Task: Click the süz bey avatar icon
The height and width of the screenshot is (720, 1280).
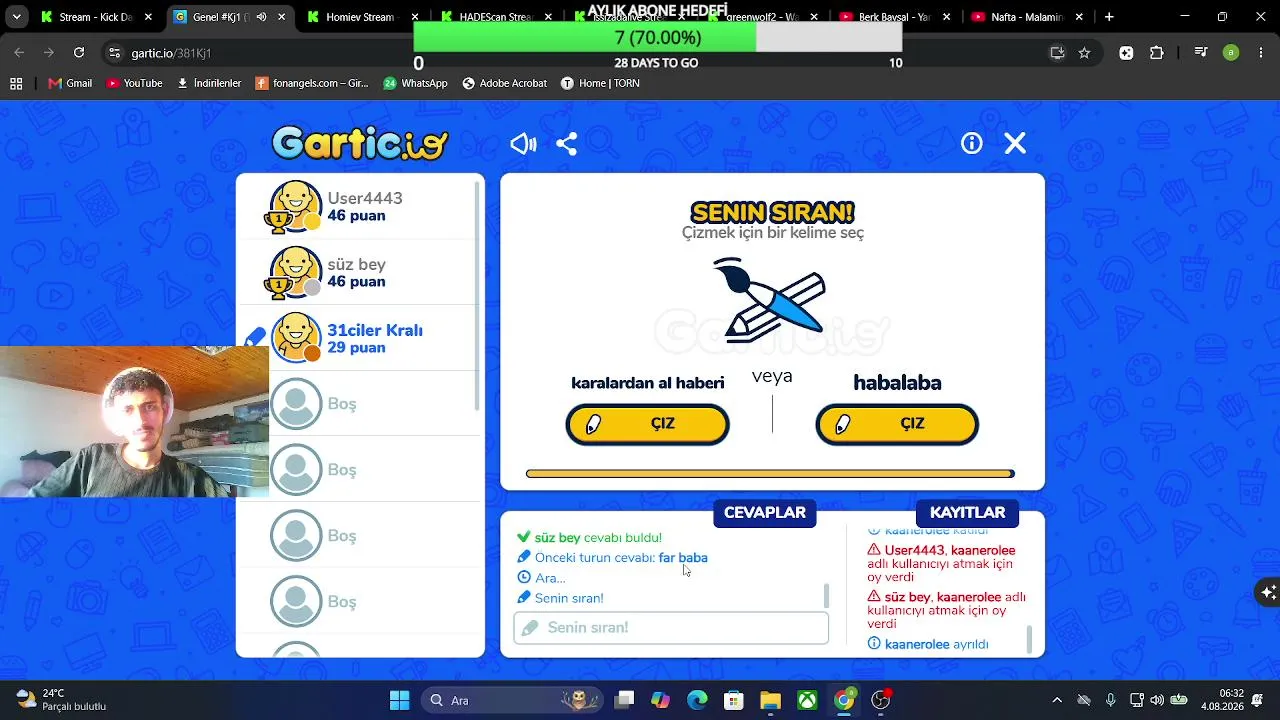Action: [296, 272]
